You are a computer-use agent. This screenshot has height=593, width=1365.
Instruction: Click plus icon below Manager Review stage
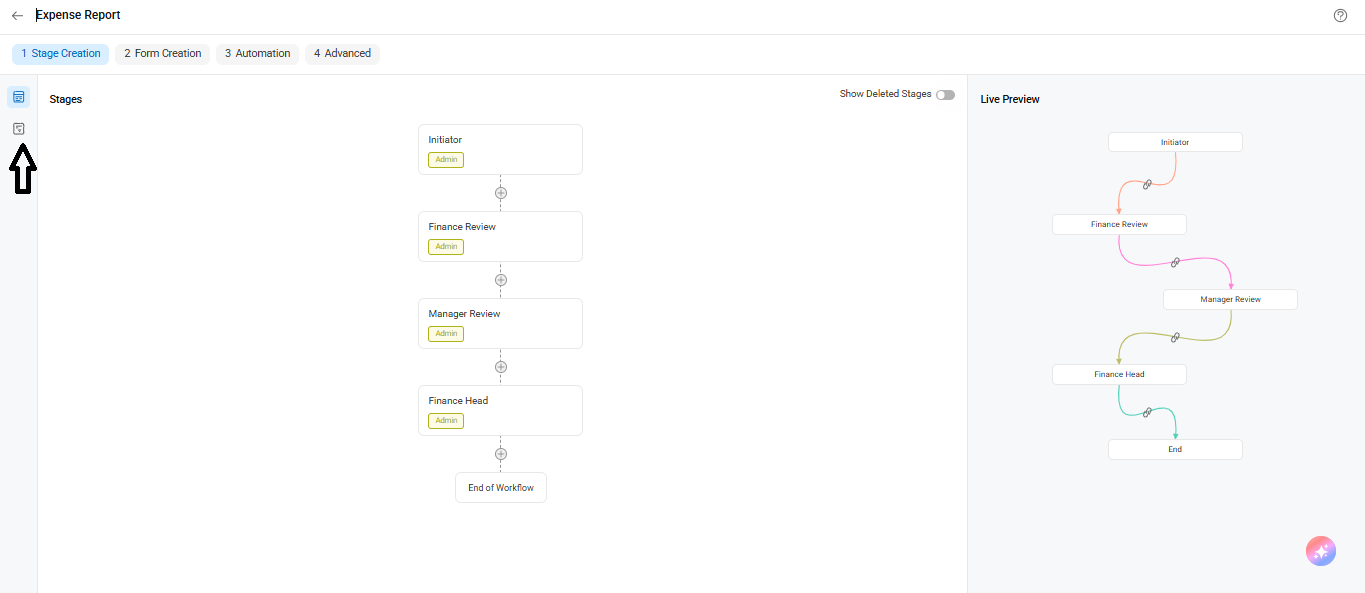[501, 367]
